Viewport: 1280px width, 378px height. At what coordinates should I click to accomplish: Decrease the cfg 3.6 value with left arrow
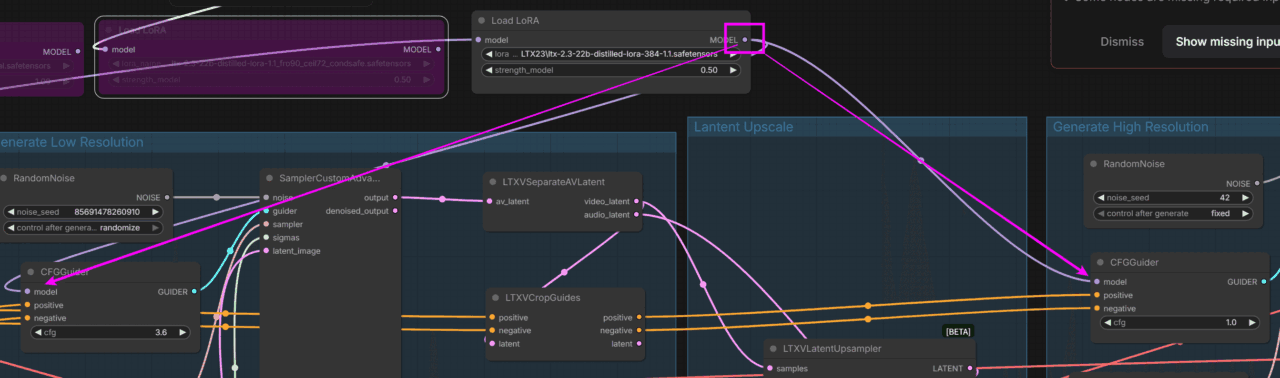(38, 332)
